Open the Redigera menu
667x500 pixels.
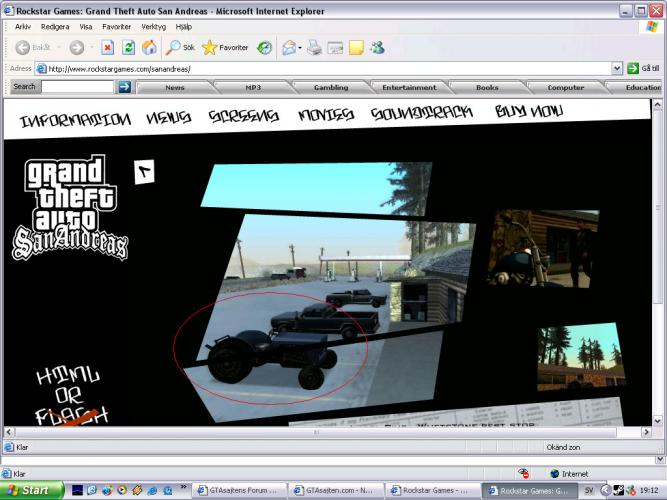coord(56,27)
